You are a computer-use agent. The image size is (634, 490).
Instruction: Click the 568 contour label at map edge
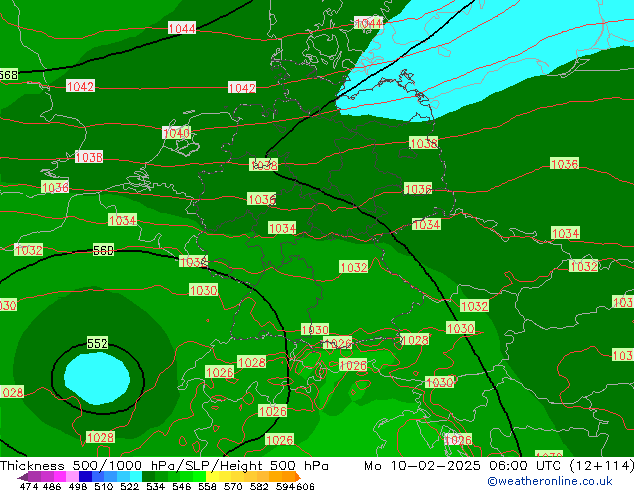[x=8, y=75]
